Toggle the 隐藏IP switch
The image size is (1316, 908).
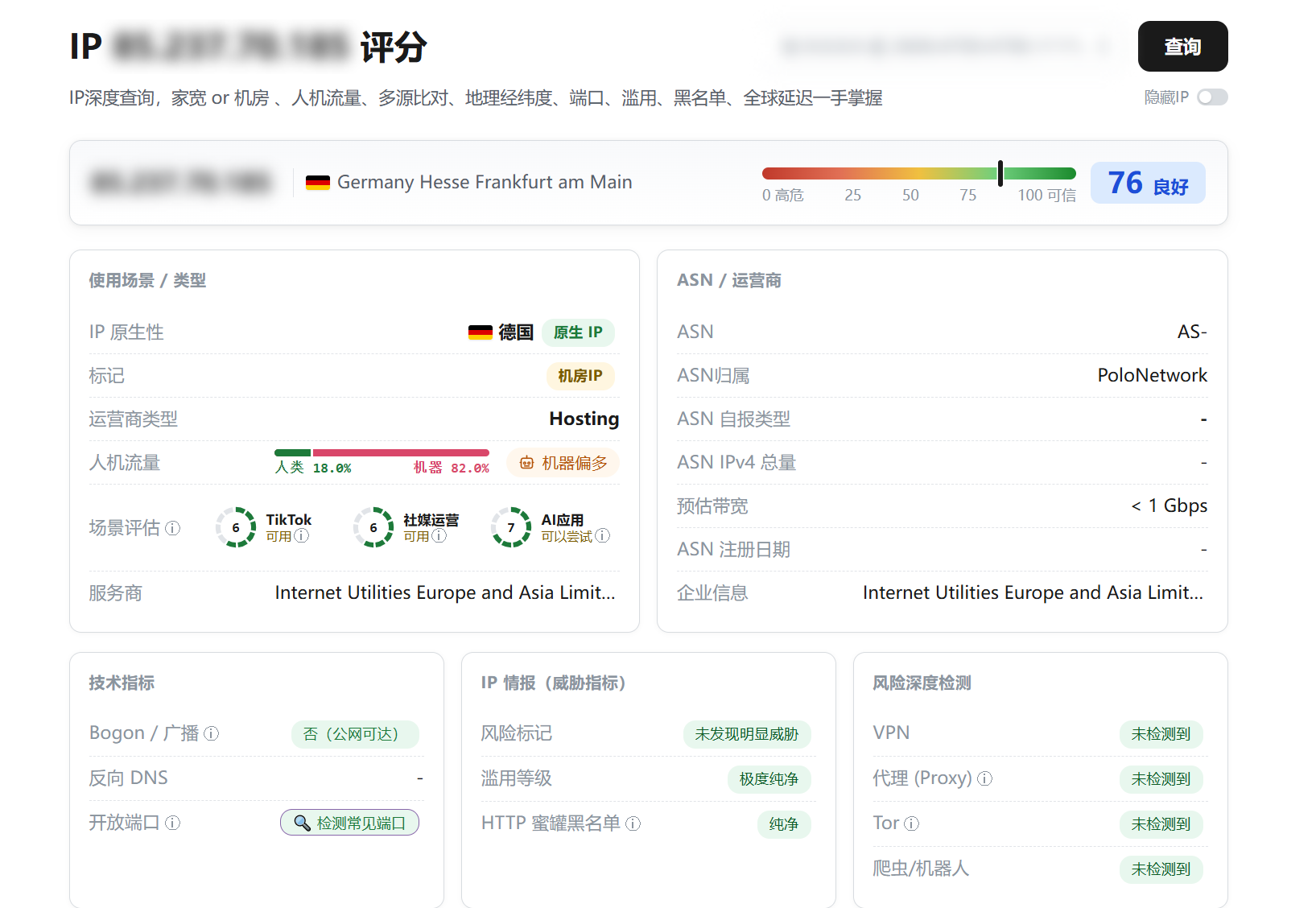pyautogui.click(x=1212, y=97)
